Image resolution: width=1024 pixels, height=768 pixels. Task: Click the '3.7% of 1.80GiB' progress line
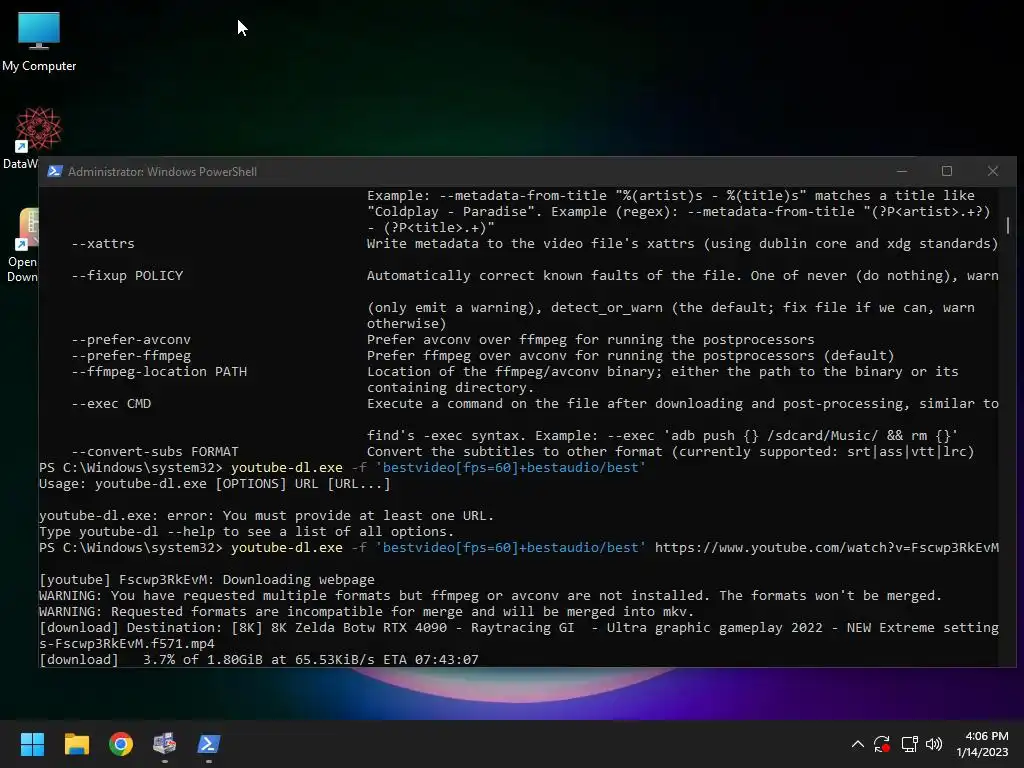point(259,660)
